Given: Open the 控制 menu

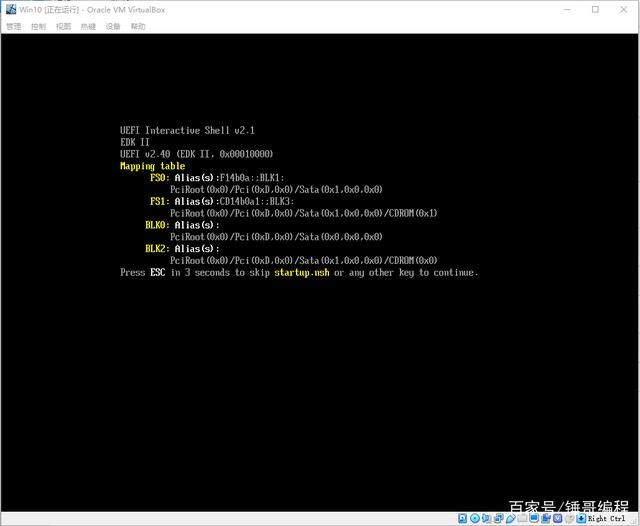Looking at the screenshot, I should (x=38, y=27).
